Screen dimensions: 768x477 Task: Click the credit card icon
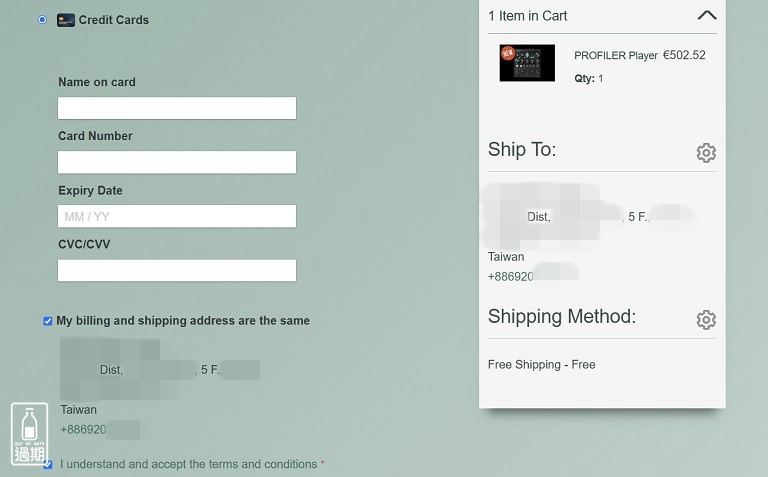point(66,20)
